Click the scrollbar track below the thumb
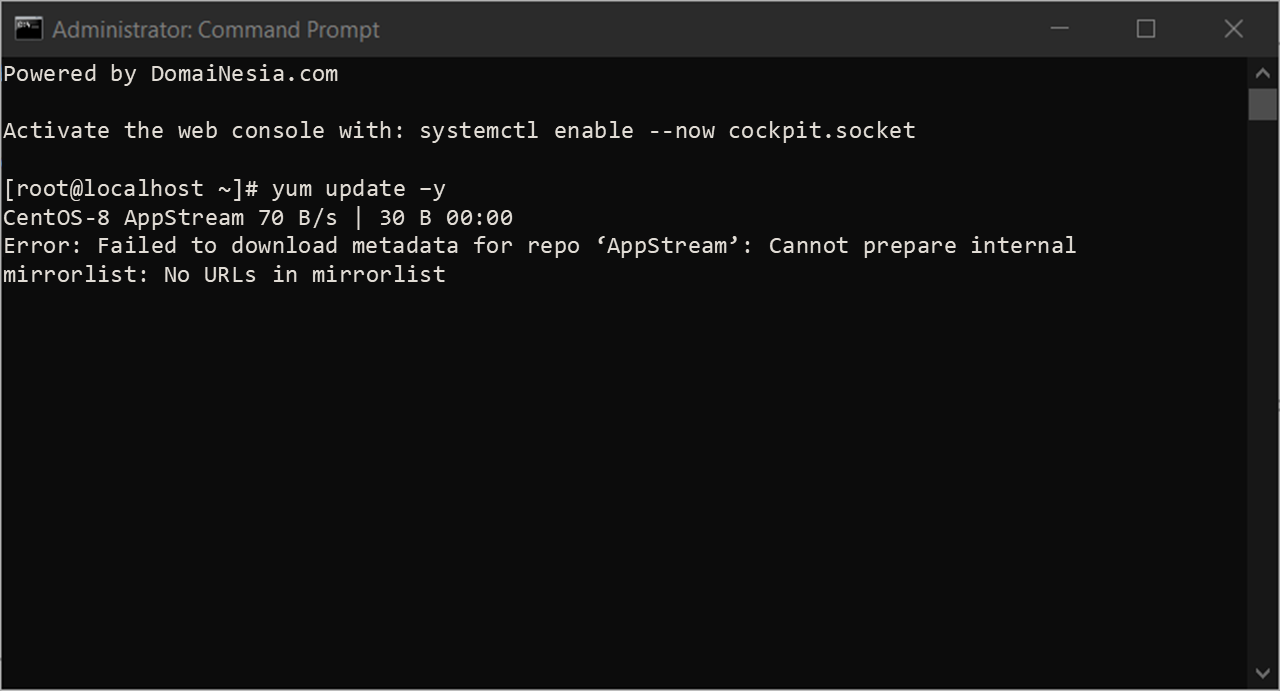 (x=1262, y=400)
